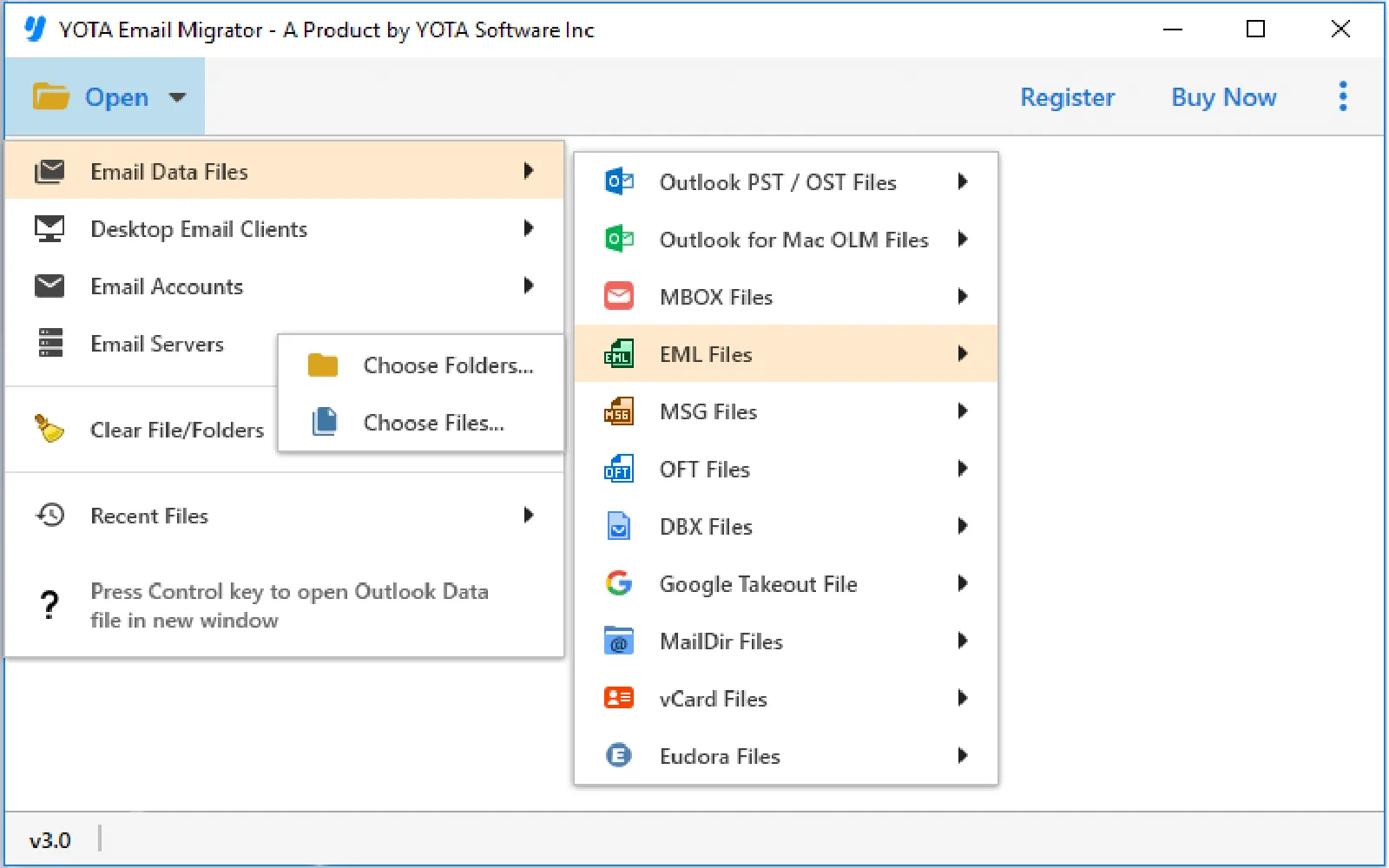
Task: Expand the Google Takeout File arrow
Action: (962, 583)
